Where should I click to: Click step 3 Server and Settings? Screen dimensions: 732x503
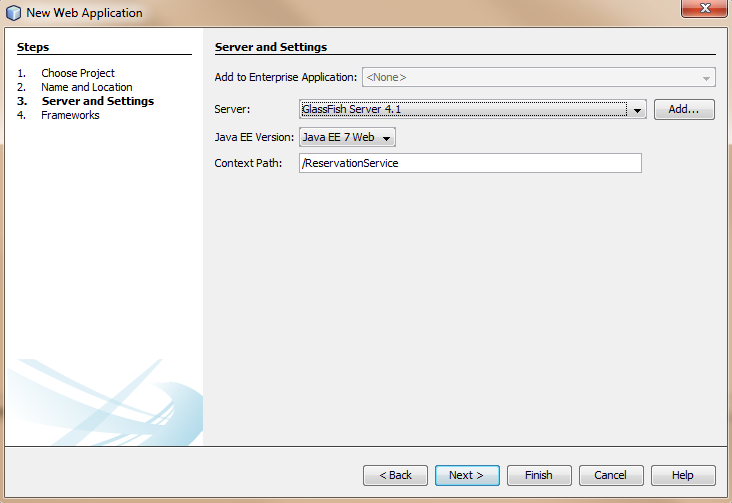coord(98,101)
